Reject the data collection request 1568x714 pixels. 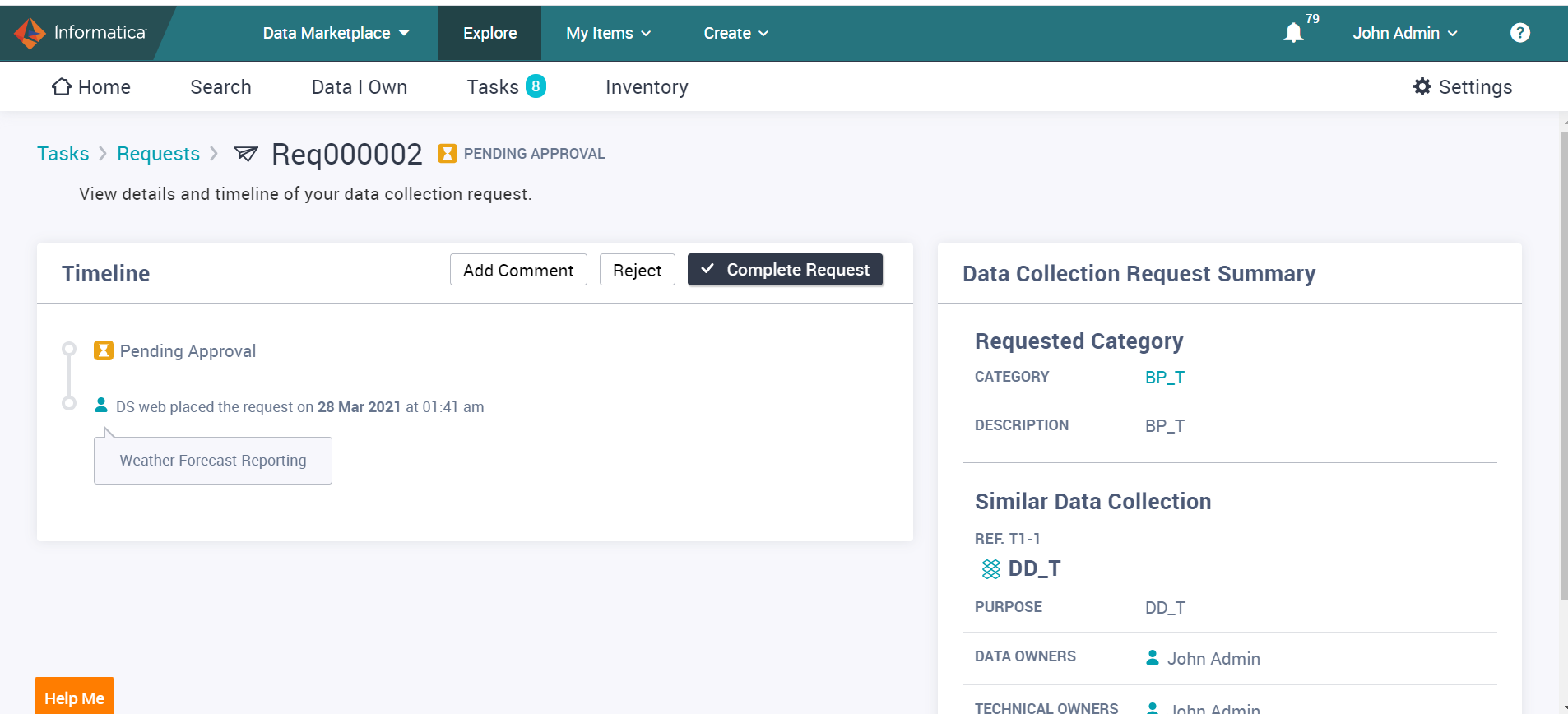(x=638, y=270)
